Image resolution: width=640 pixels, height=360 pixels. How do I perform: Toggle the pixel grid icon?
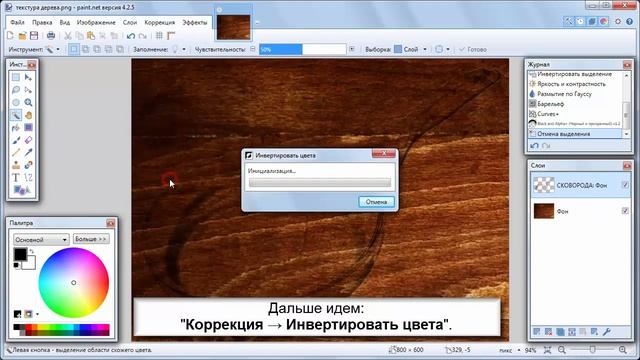160,36
